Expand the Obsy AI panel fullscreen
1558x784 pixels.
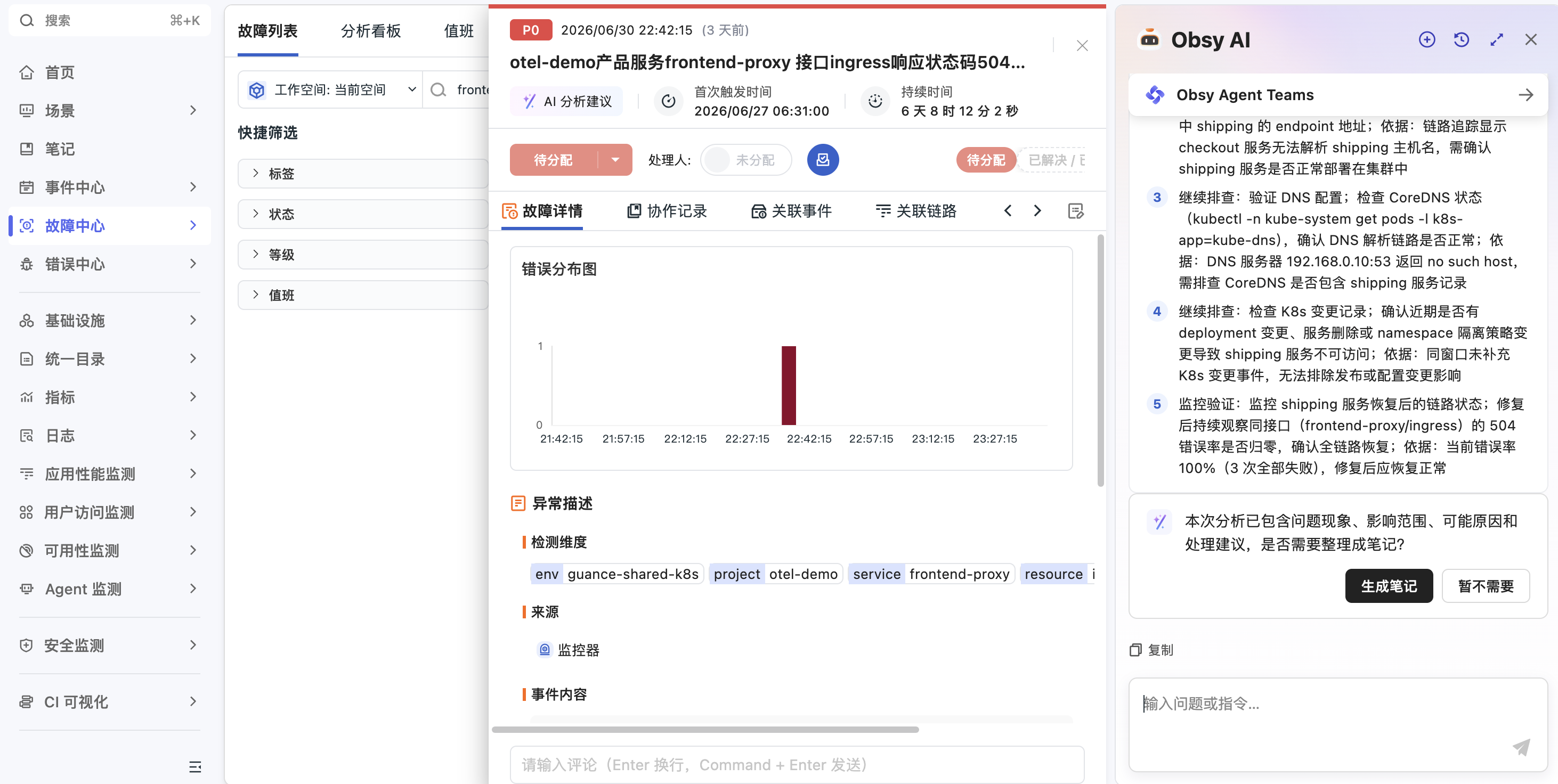[1496, 40]
